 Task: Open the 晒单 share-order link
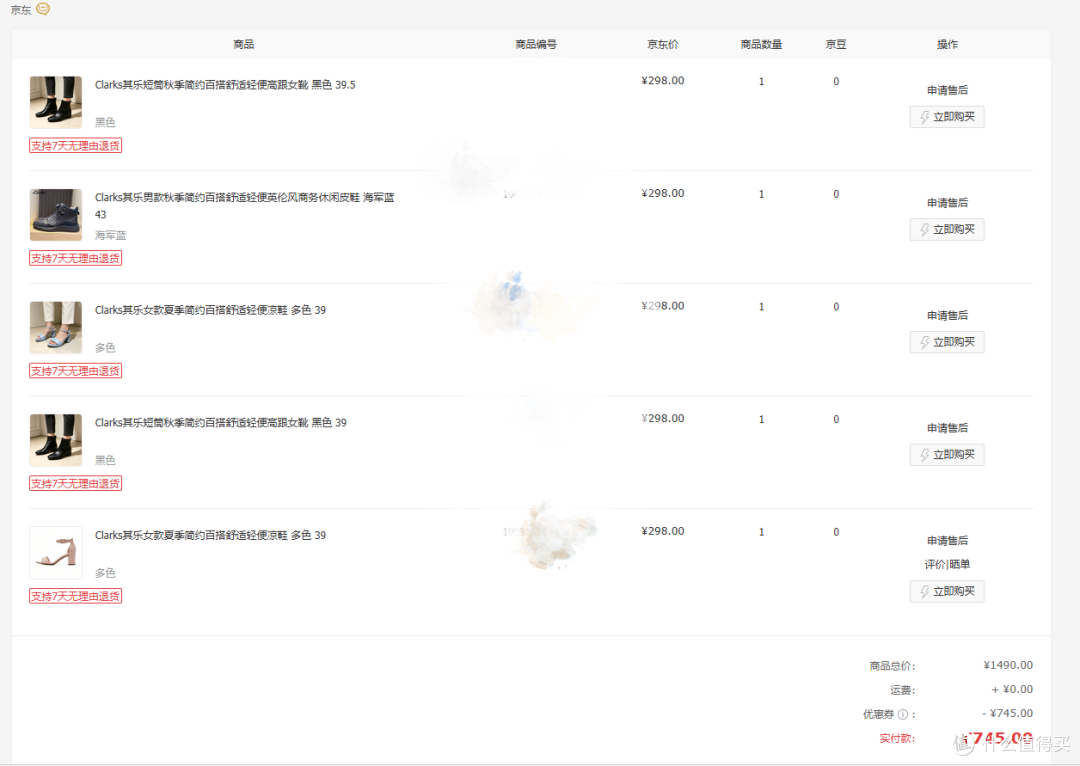(x=959, y=564)
